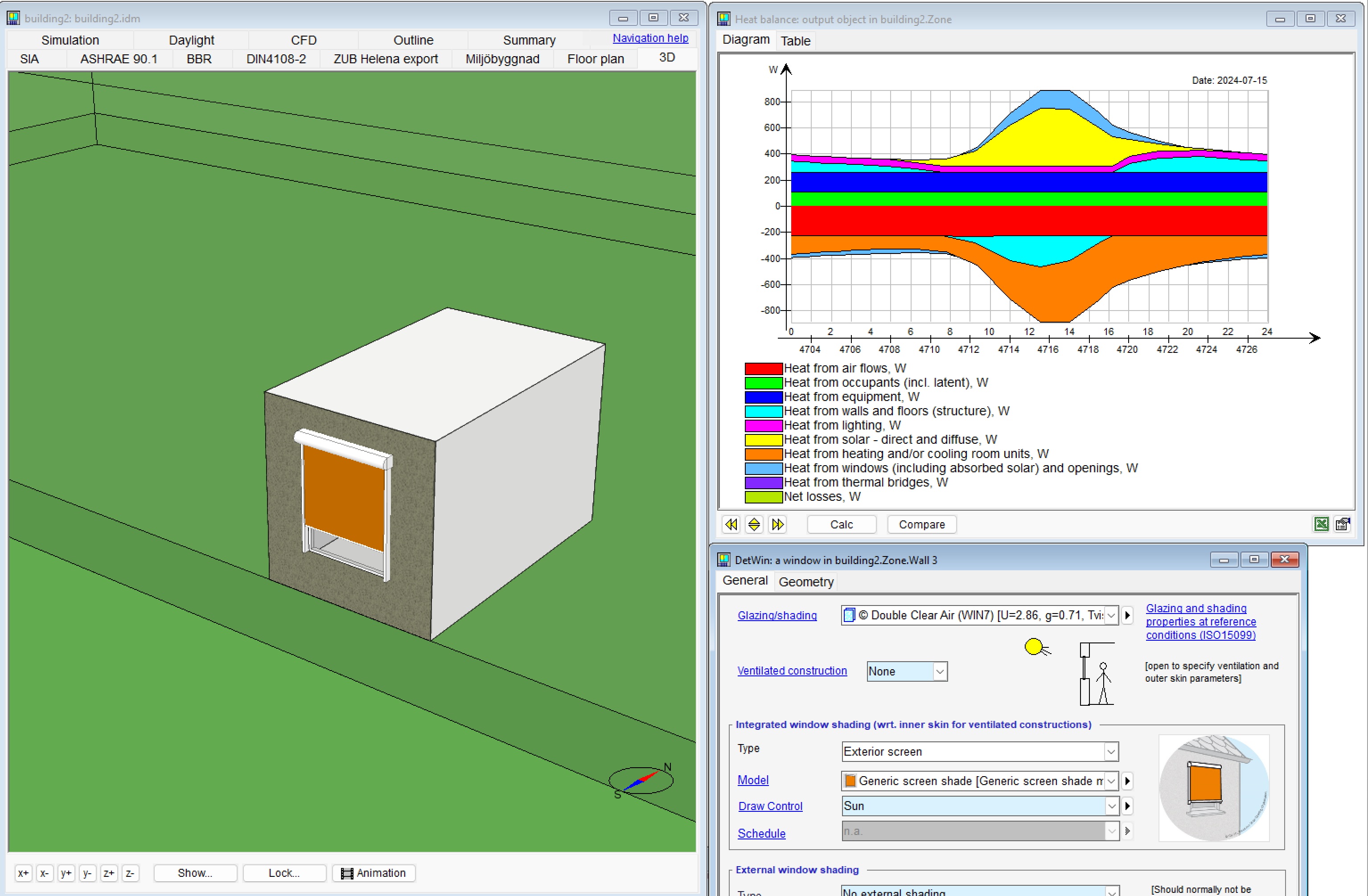Image resolution: width=1368 pixels, height=896 pixels.
Task: Open the Geometry tab in DetWin
Action: (805, 582)
